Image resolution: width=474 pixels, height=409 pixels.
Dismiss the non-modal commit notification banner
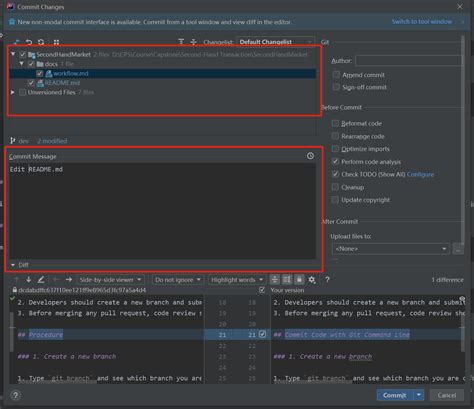click(x=463, y=22)
